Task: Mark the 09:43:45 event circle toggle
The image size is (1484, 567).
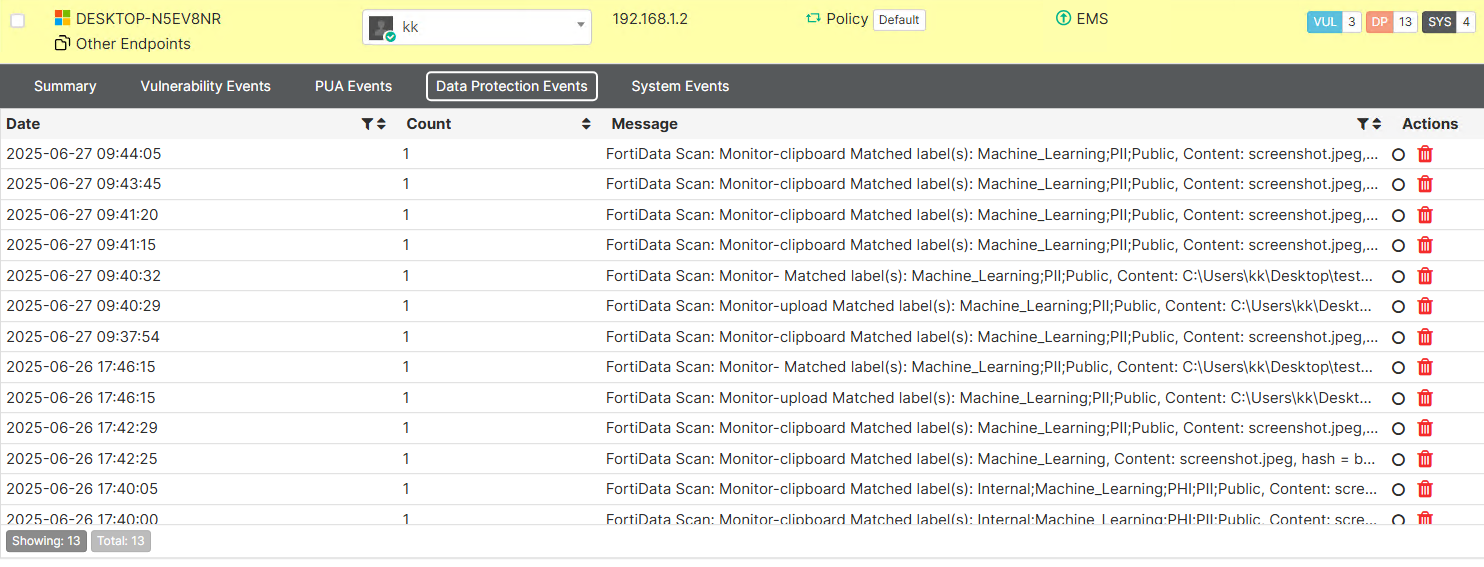Action: (1398, 185)
